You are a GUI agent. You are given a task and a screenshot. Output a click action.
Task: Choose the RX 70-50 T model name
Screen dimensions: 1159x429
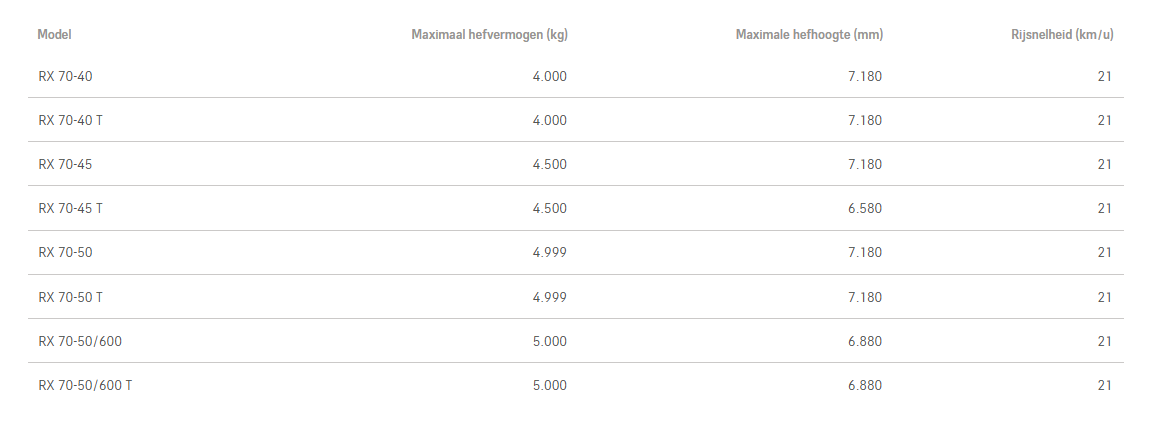(70, 297)
